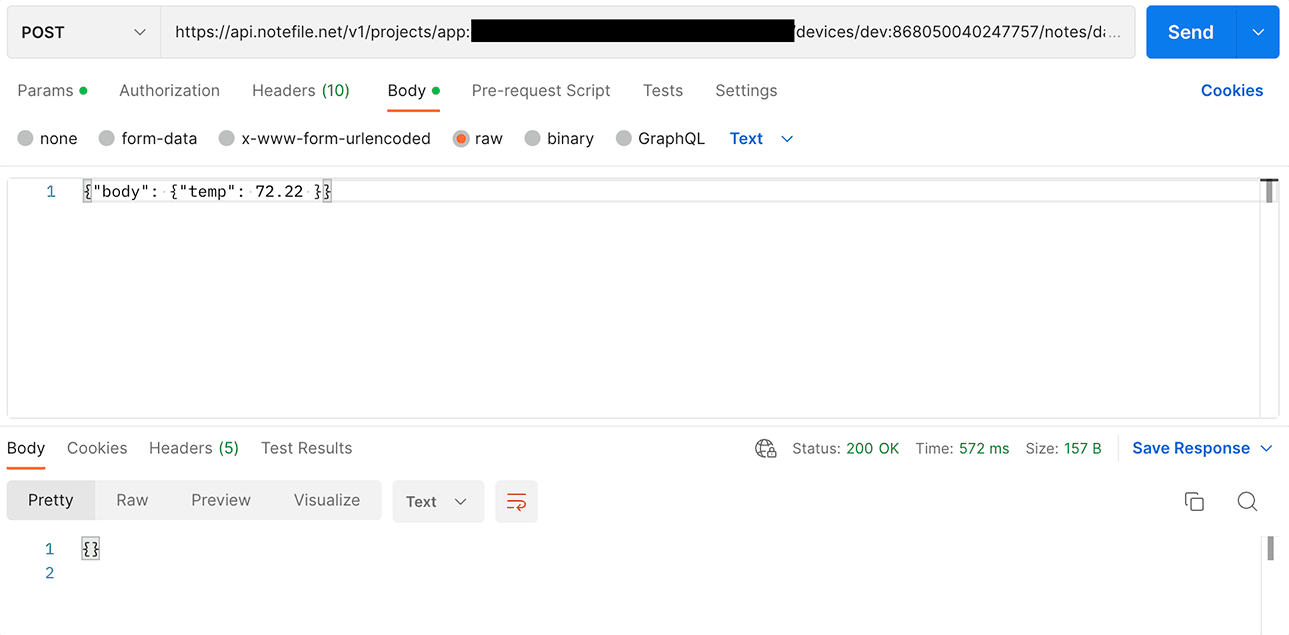This screenshot has width=1289, height=635.
Task: Switch to the Test Results tab
Action: [307, 448]
